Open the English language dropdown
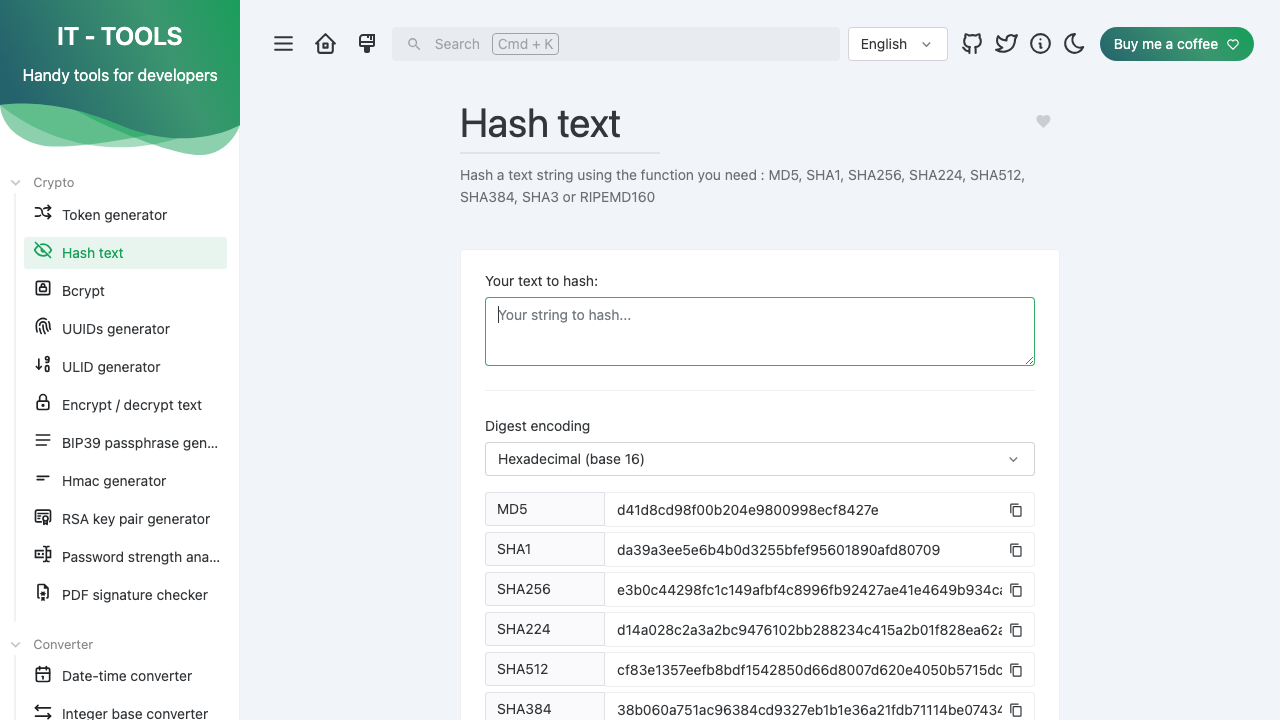1280x720 pixels. pos(897,44)
